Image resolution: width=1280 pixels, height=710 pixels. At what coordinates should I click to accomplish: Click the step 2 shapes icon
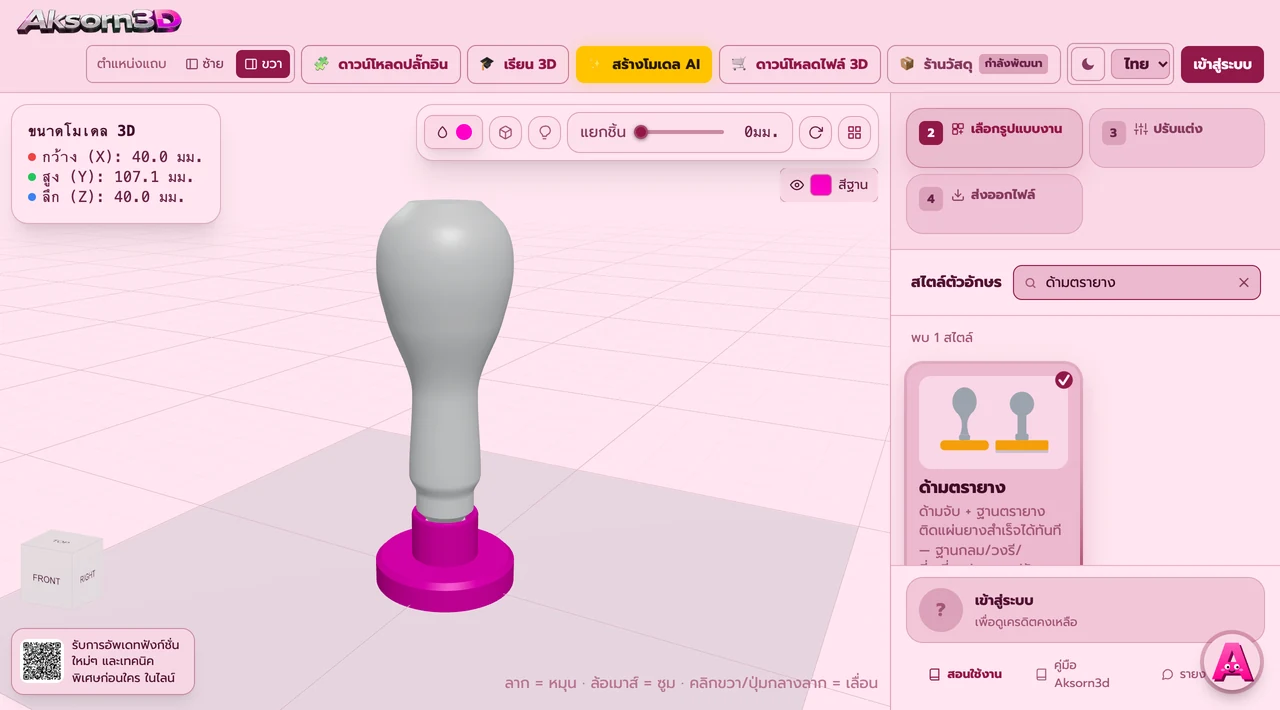coord(958,129)
